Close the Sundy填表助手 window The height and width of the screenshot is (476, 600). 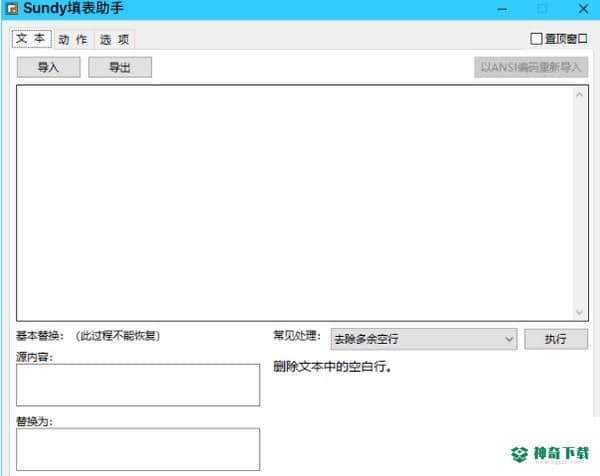tap(583, 9)
